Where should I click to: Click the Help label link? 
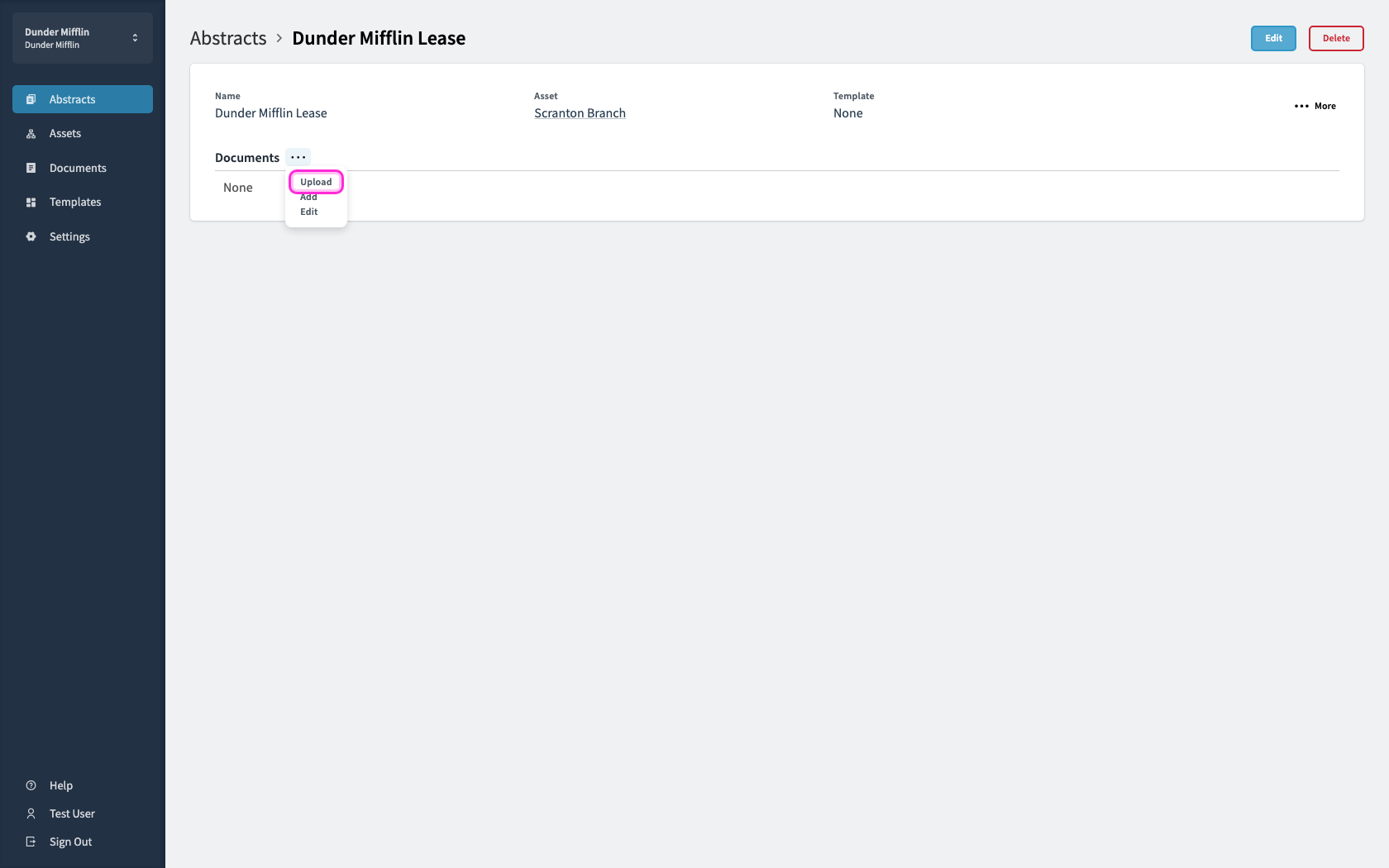tap(61, 785)
